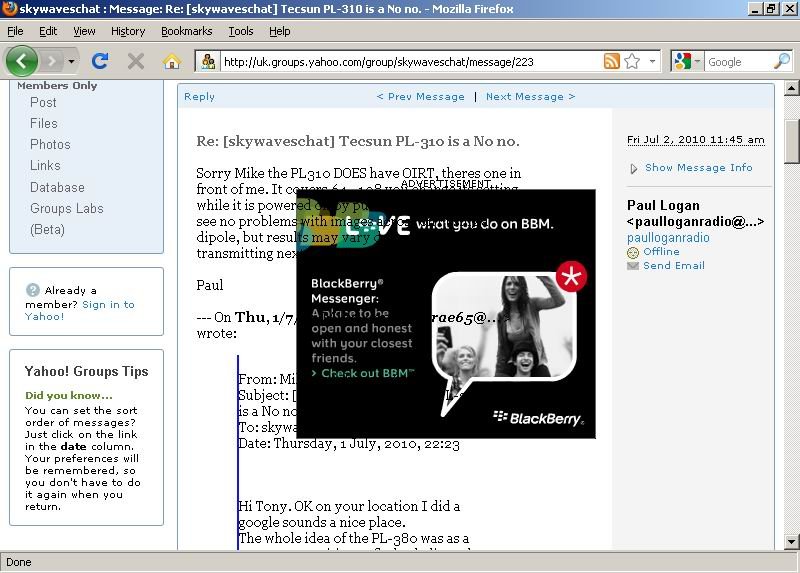
Task: Click the site identity icon beside the URL
Action: coord(208,62)
